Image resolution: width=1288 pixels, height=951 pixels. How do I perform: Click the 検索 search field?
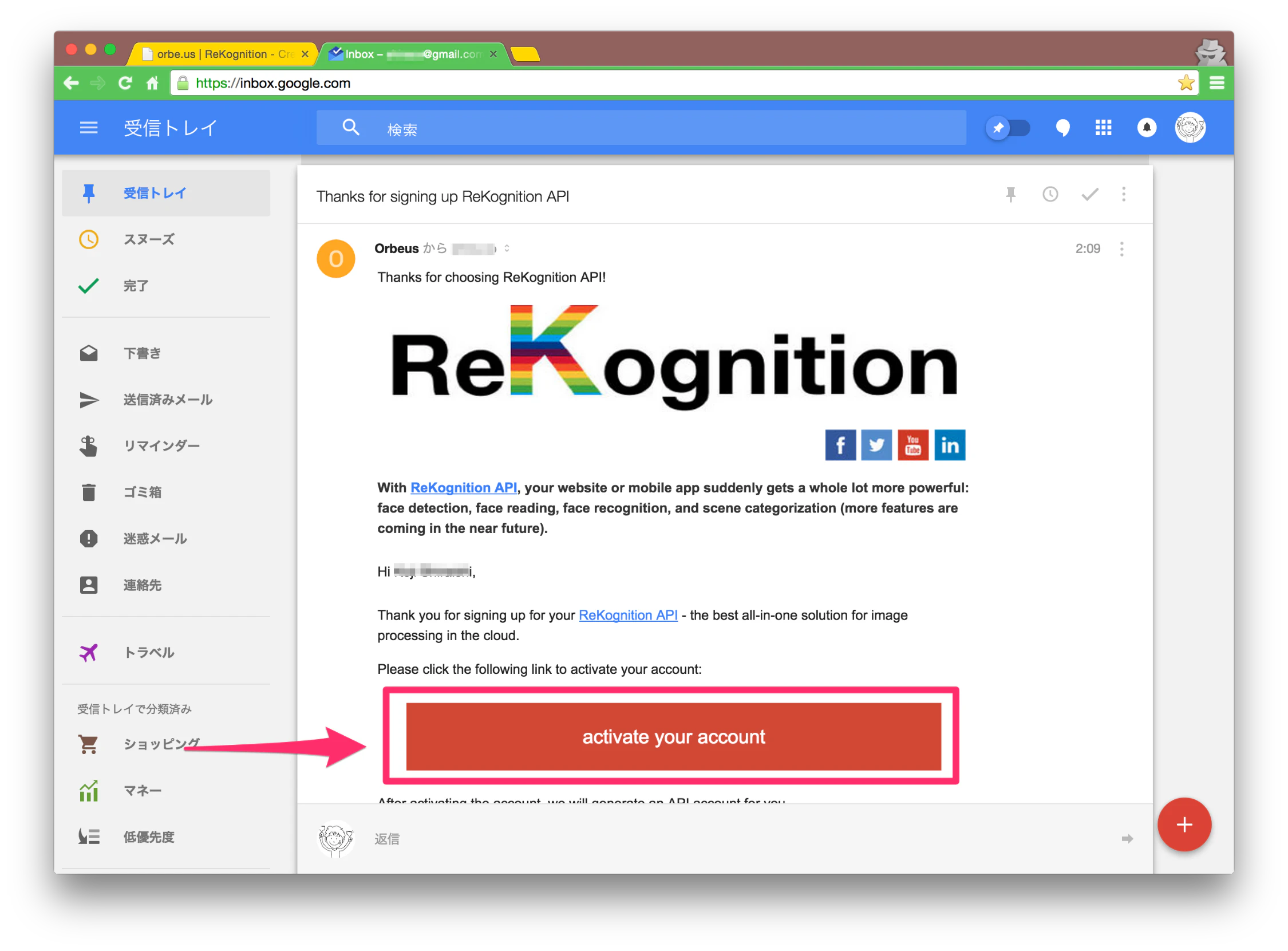pyautogui.click(x=641, y=128)
